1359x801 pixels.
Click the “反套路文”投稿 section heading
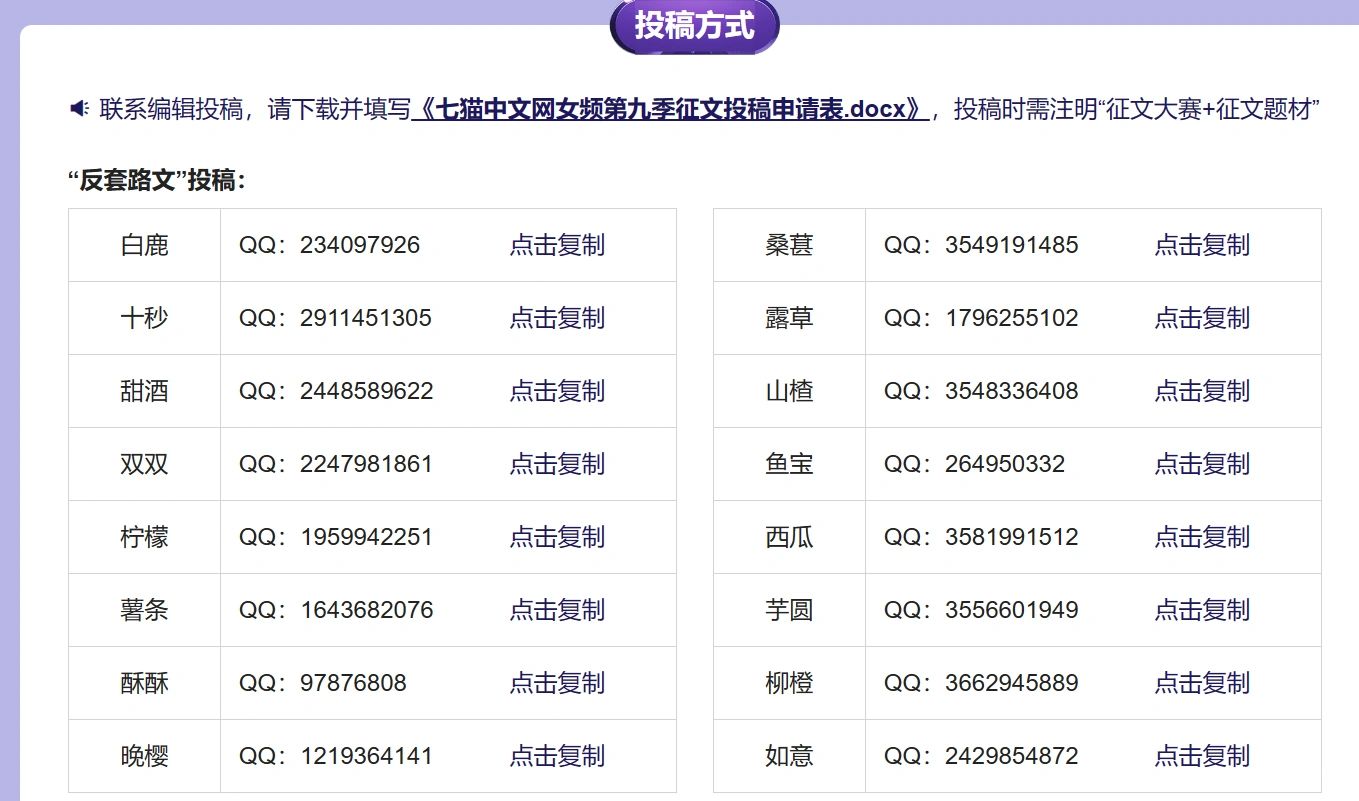pyautogui.click(x=157, y=181)
